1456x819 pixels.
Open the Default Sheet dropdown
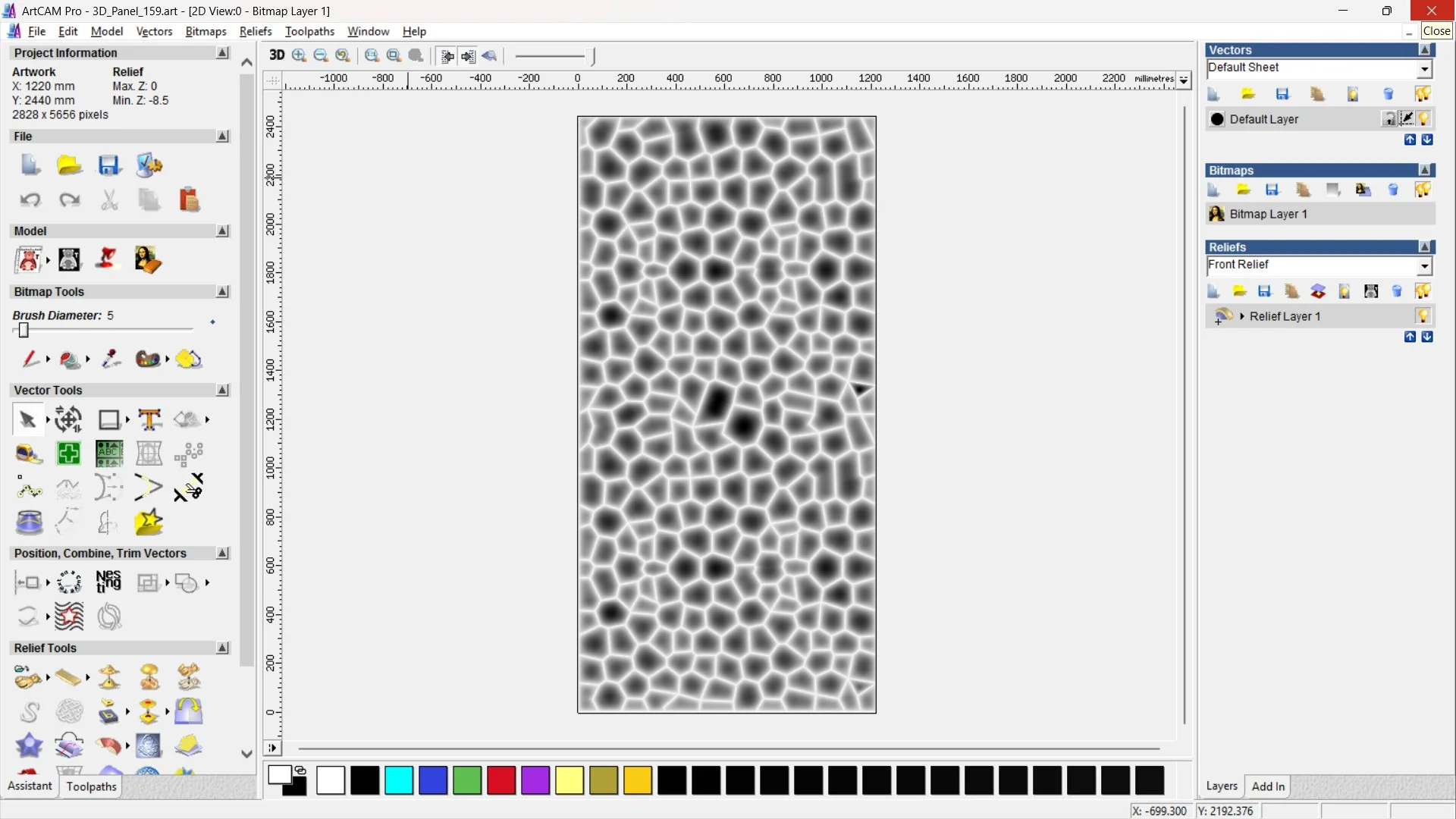1424,69
